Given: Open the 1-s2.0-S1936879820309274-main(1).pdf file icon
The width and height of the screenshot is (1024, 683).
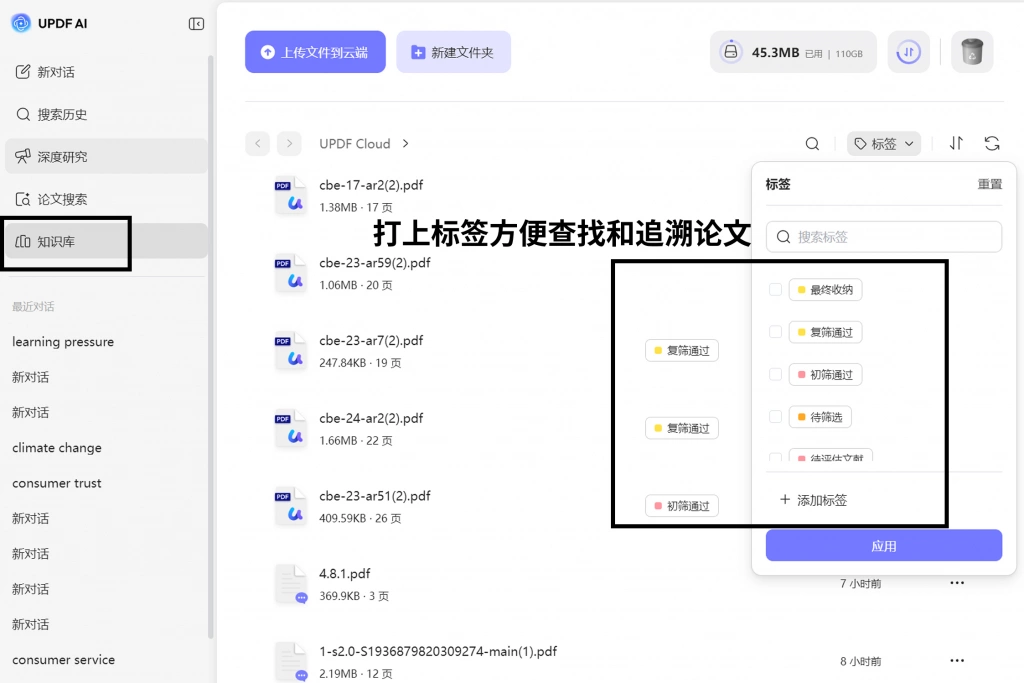Looking at the screenshot, I should [291, 661].
